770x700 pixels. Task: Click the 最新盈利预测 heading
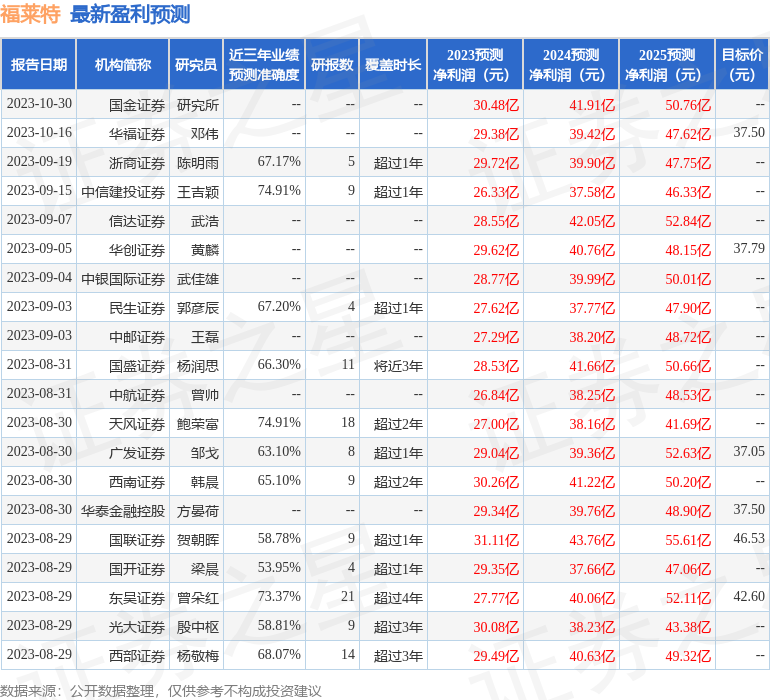coord(130,14)
